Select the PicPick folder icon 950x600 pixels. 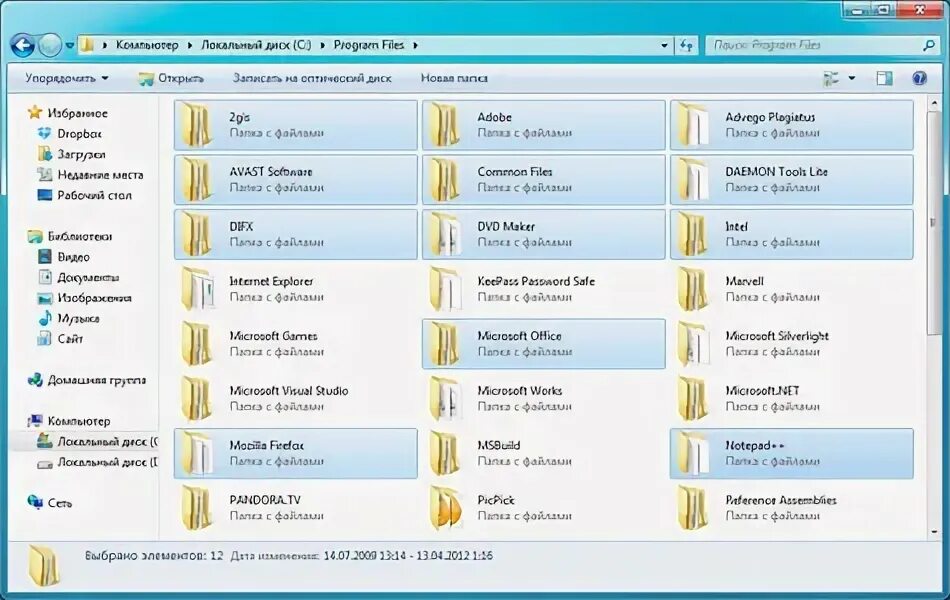pyautogui.click(x=445, y=508)
